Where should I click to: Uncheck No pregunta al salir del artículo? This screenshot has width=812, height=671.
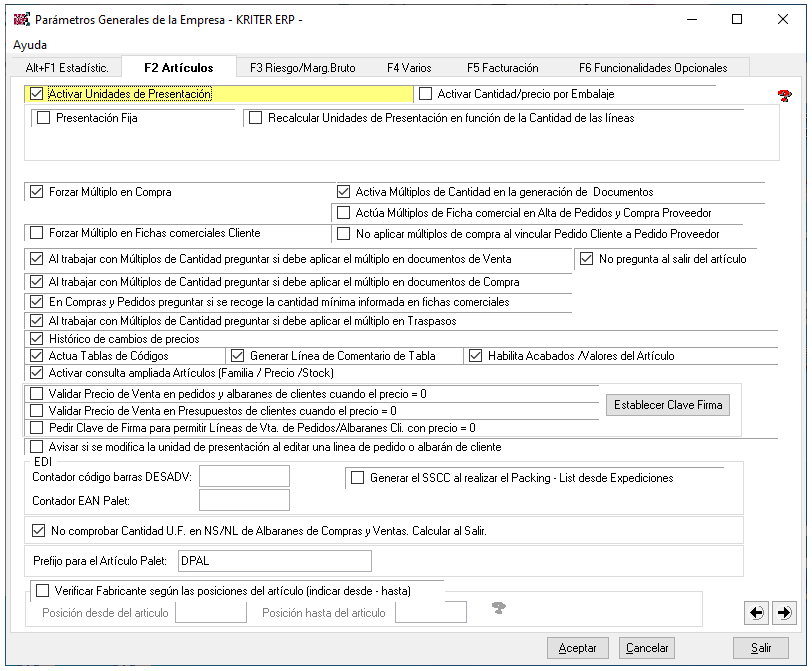click(586, 259)
